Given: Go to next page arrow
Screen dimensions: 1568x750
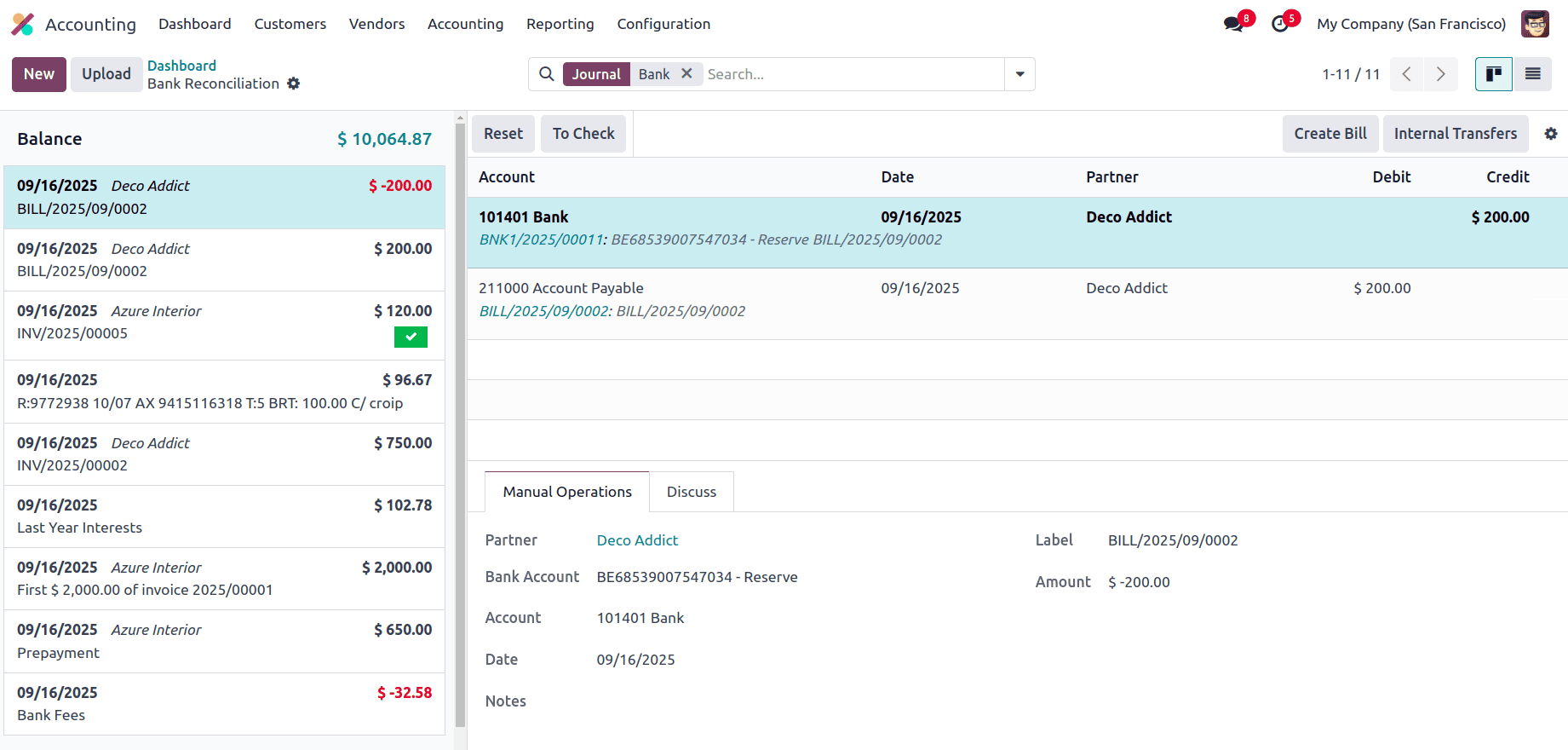Looking at the screenshot, I should click(1441, 74).
